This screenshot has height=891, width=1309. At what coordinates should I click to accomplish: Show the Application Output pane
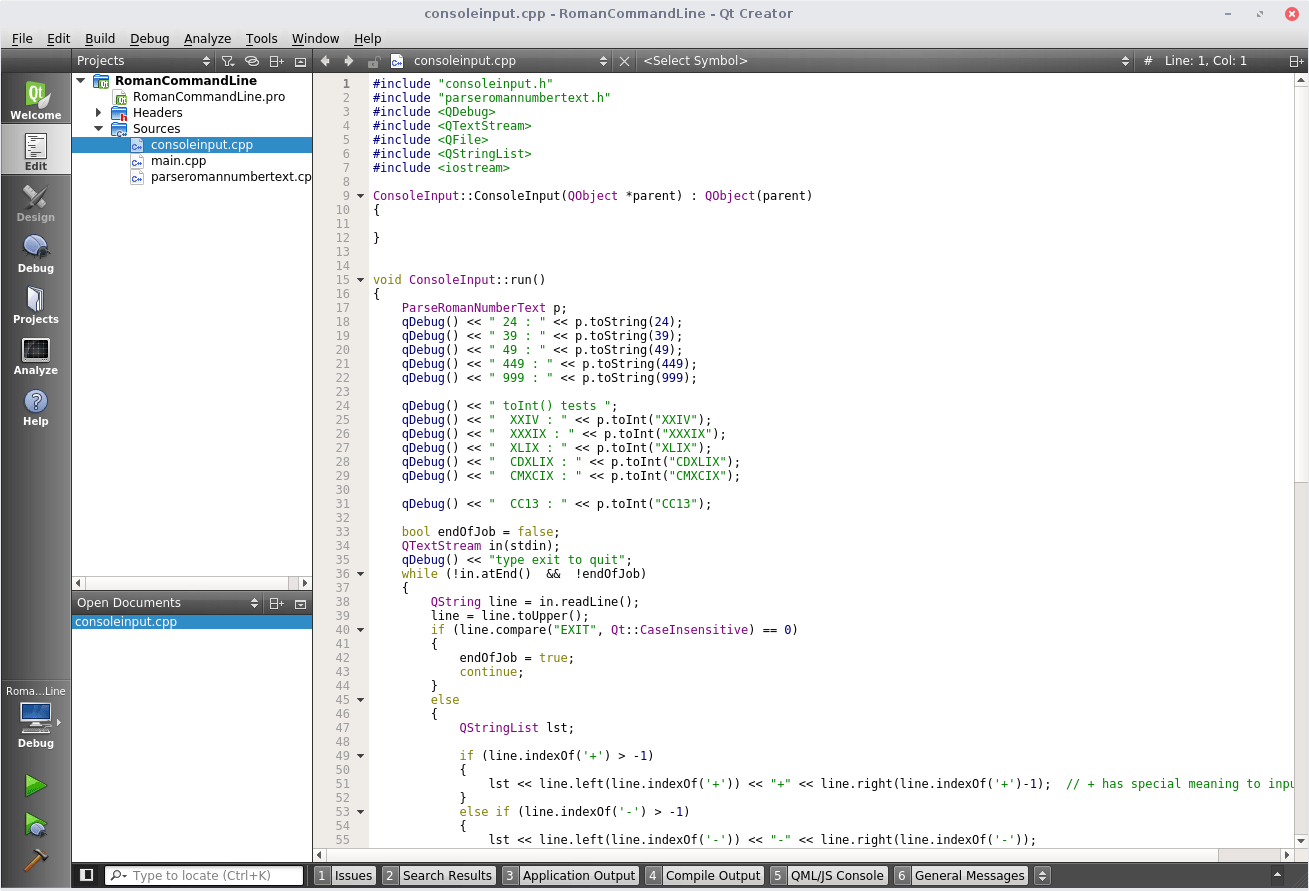pyautogui.click(x=578, y=875)
